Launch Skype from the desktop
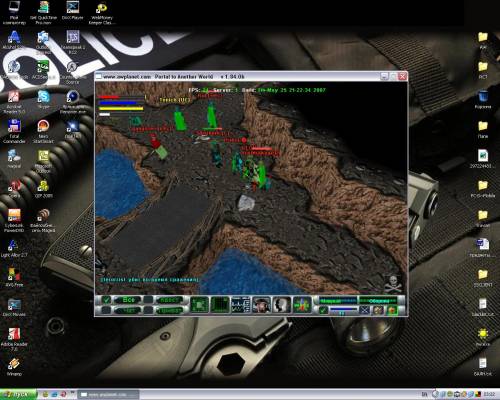500x400 pixels. [43, 99]
